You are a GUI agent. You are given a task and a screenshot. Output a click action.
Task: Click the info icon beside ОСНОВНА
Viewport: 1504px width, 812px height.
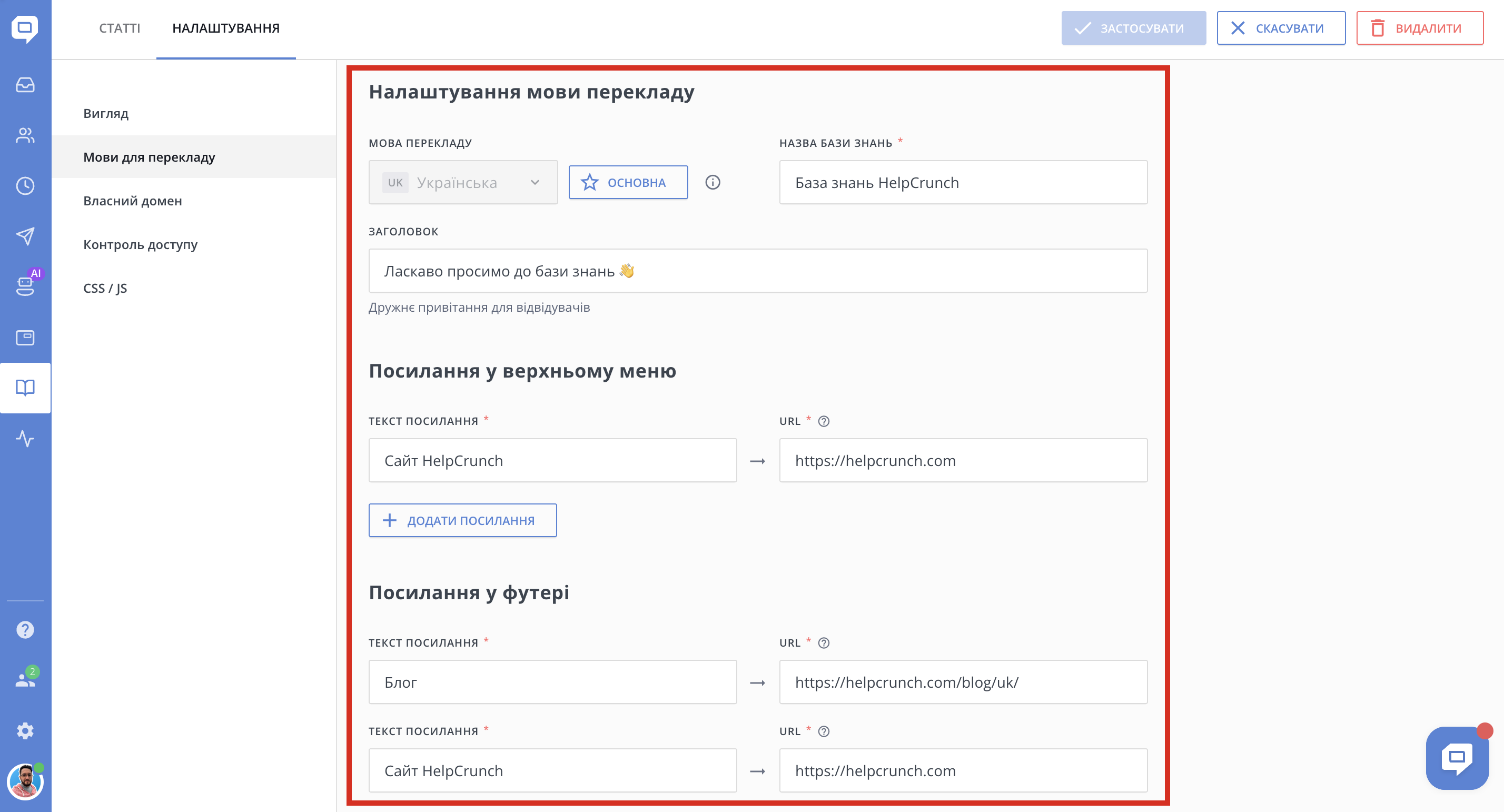713,183
